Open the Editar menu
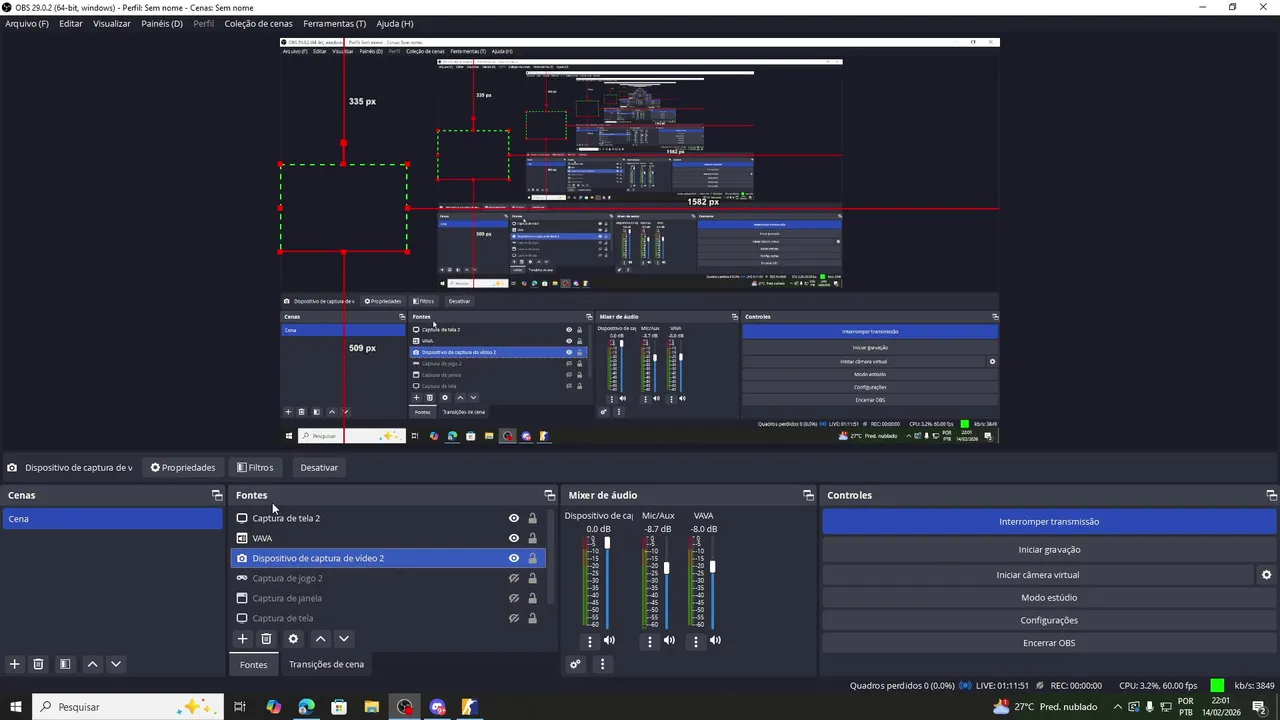This screenshot has height=720, width=1280. pos(71,23)
